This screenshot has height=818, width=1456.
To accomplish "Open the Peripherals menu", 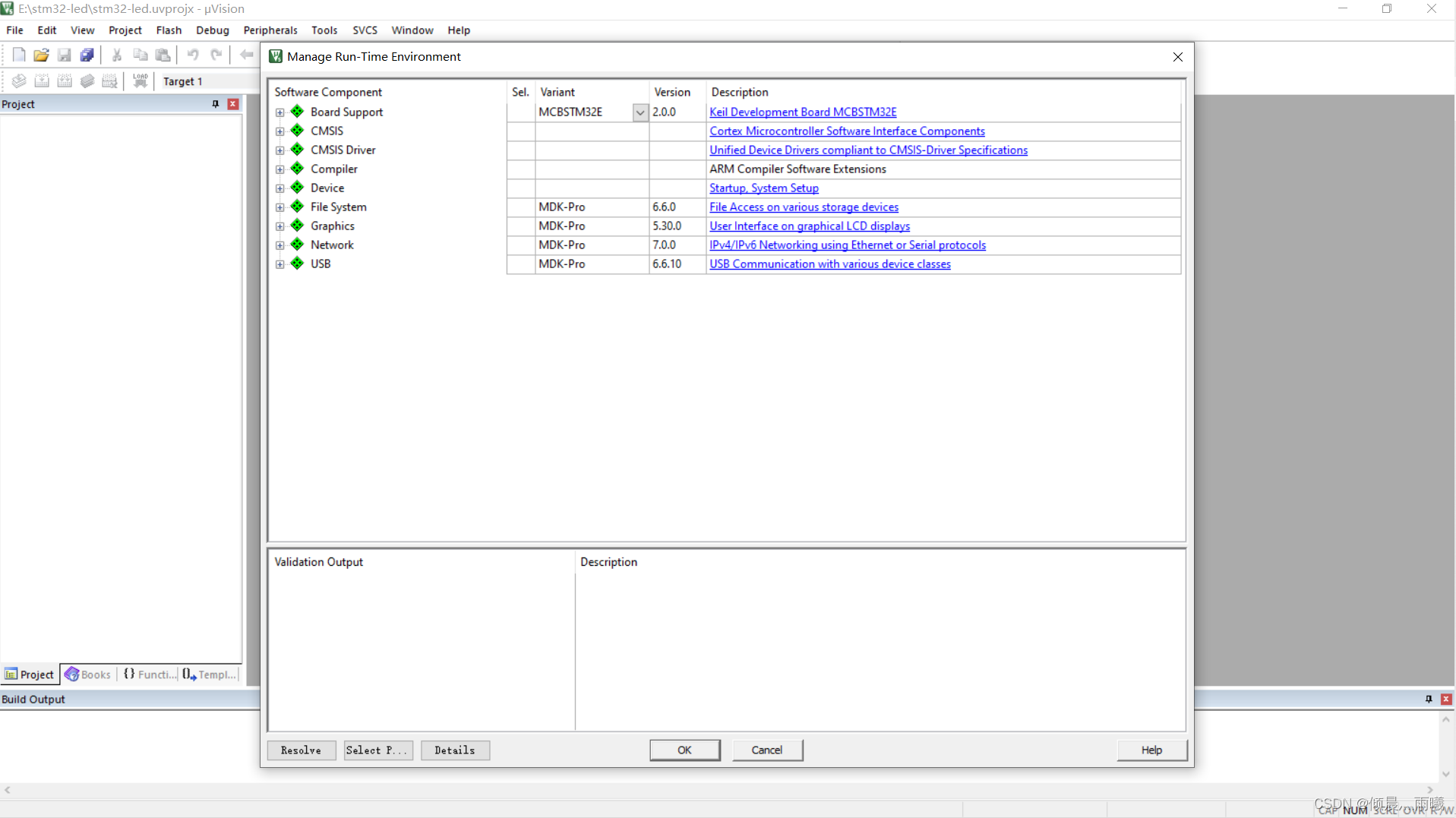I will (x=270, y=30).
